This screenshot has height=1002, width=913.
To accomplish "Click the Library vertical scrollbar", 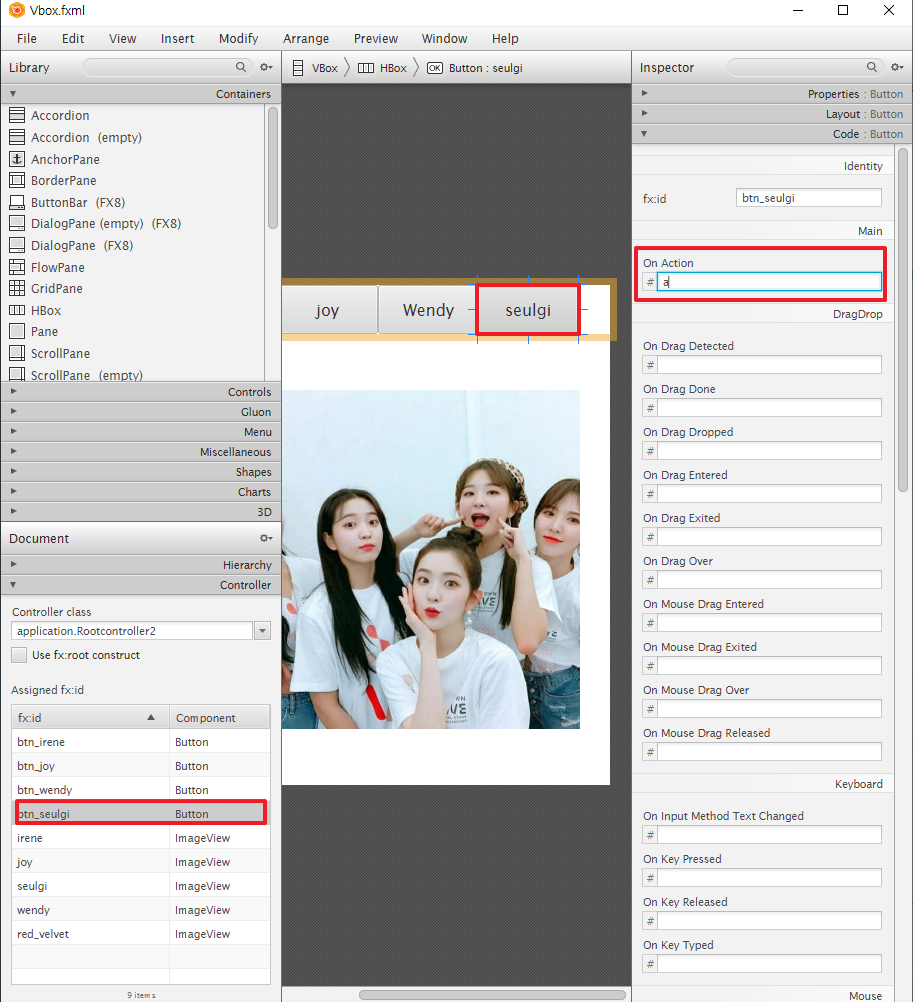I will 273,167.
